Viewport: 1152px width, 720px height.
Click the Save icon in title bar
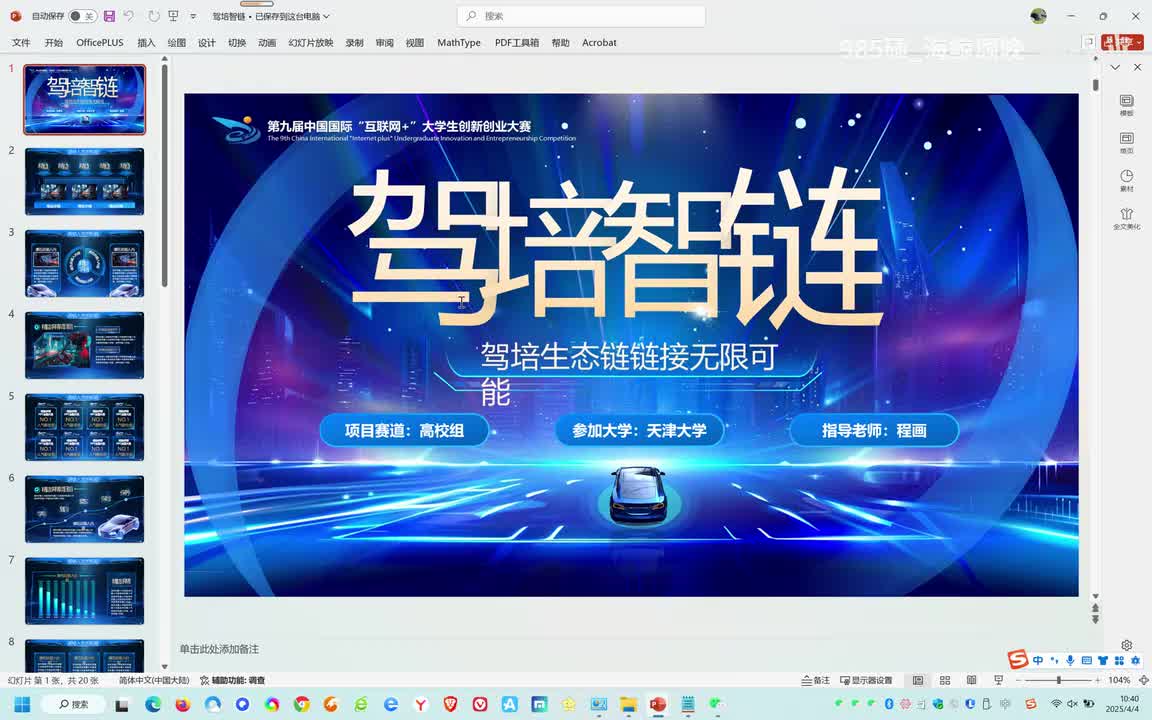109,16
